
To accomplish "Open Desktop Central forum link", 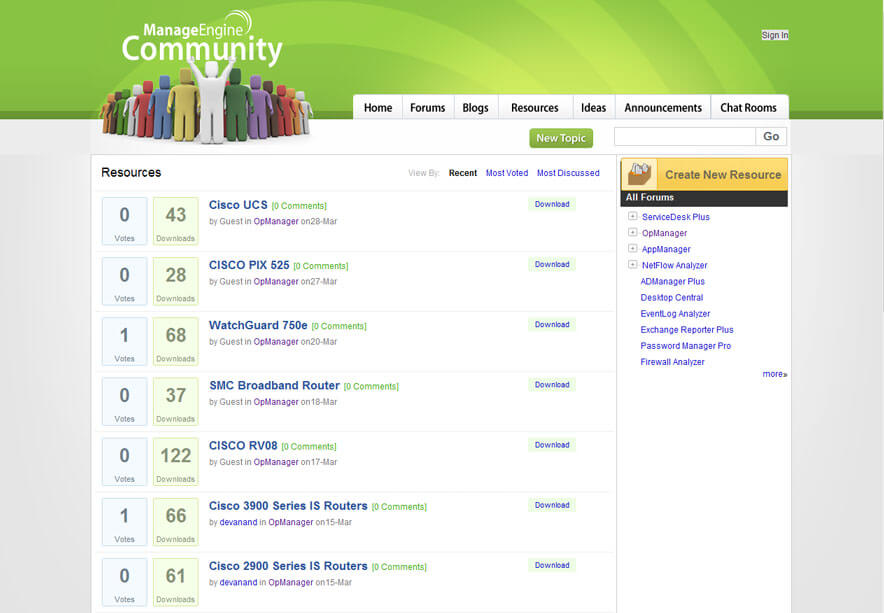I will point(671,298).
